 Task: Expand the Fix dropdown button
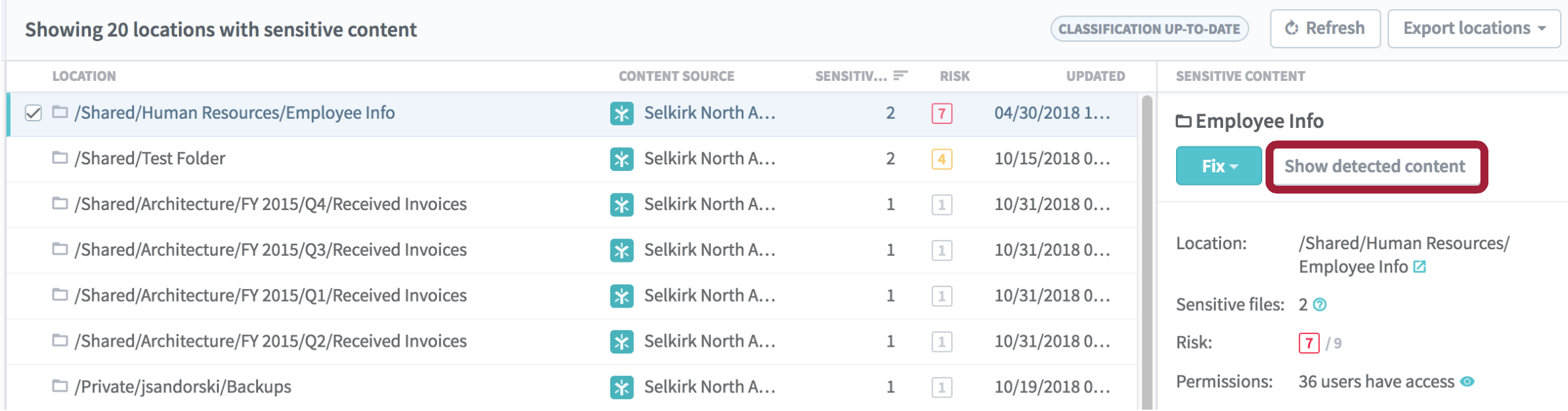pyautogui.click(x=1218, y=166)
